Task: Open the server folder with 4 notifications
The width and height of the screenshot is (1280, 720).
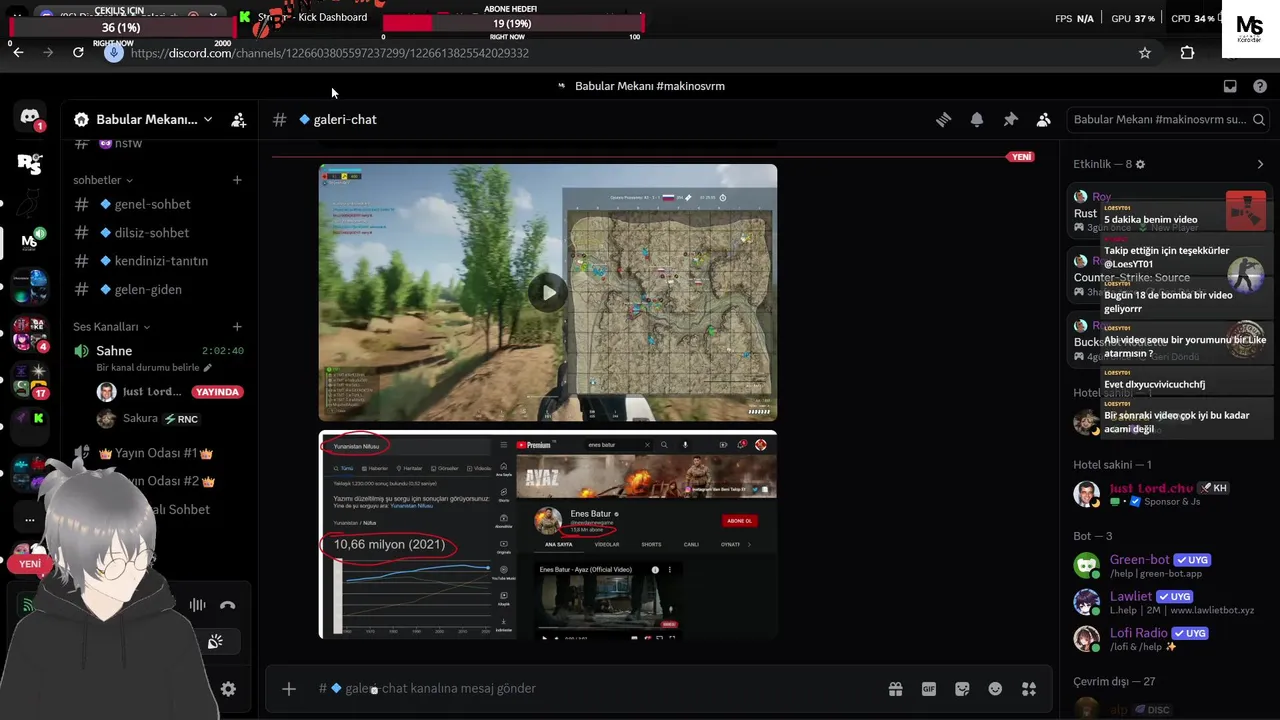Action: [x=30, y=334]
